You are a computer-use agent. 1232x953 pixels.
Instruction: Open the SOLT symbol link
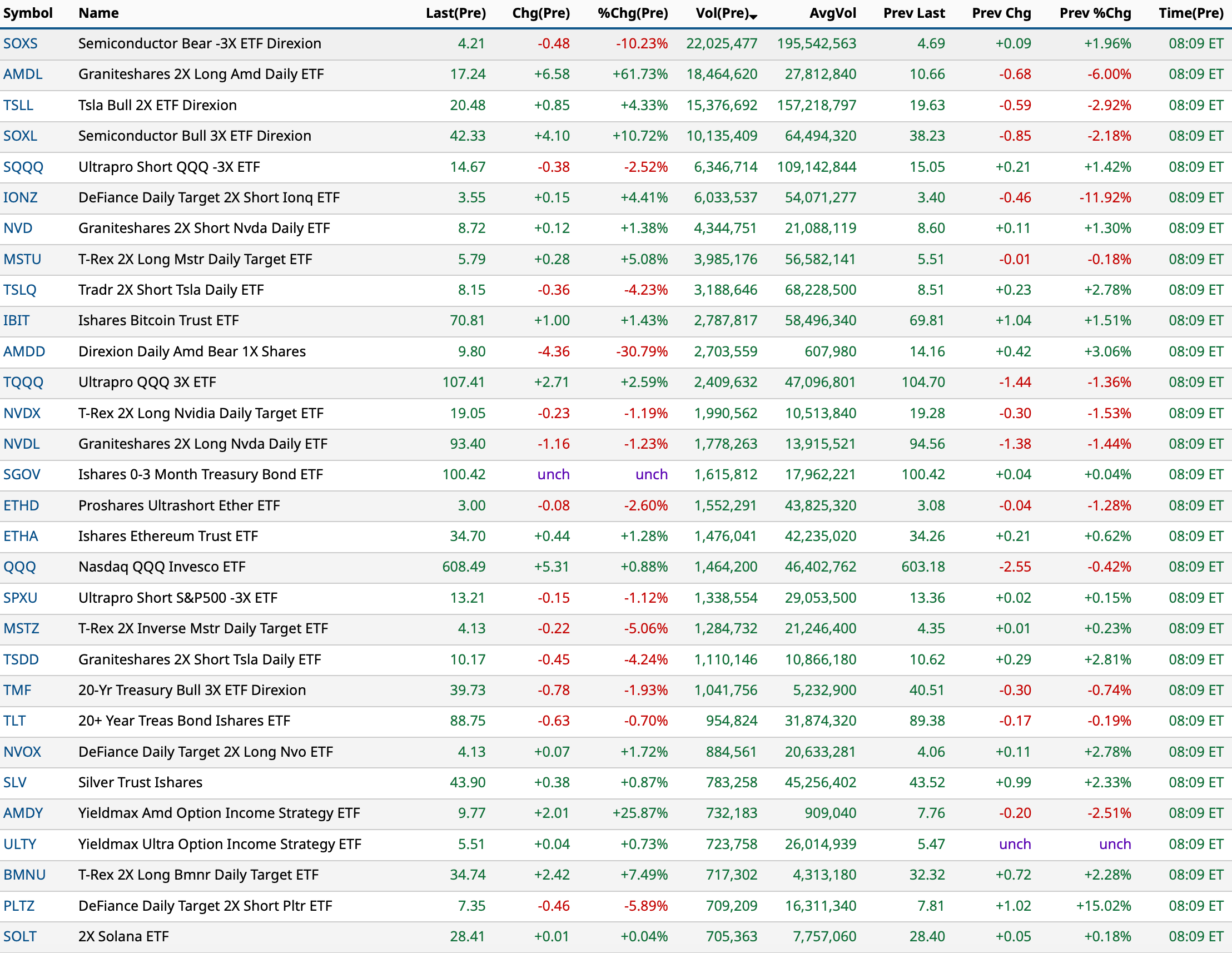20,937
